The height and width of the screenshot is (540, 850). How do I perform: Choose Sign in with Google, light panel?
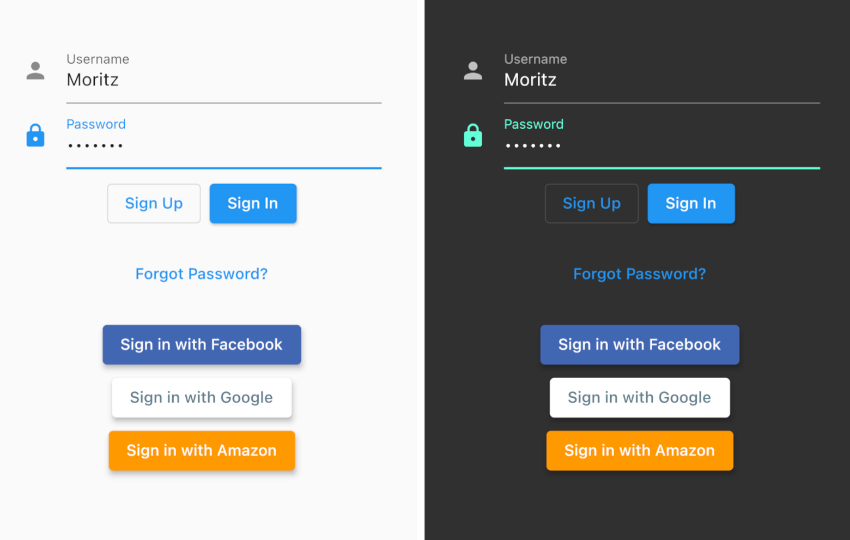point(202,397)
